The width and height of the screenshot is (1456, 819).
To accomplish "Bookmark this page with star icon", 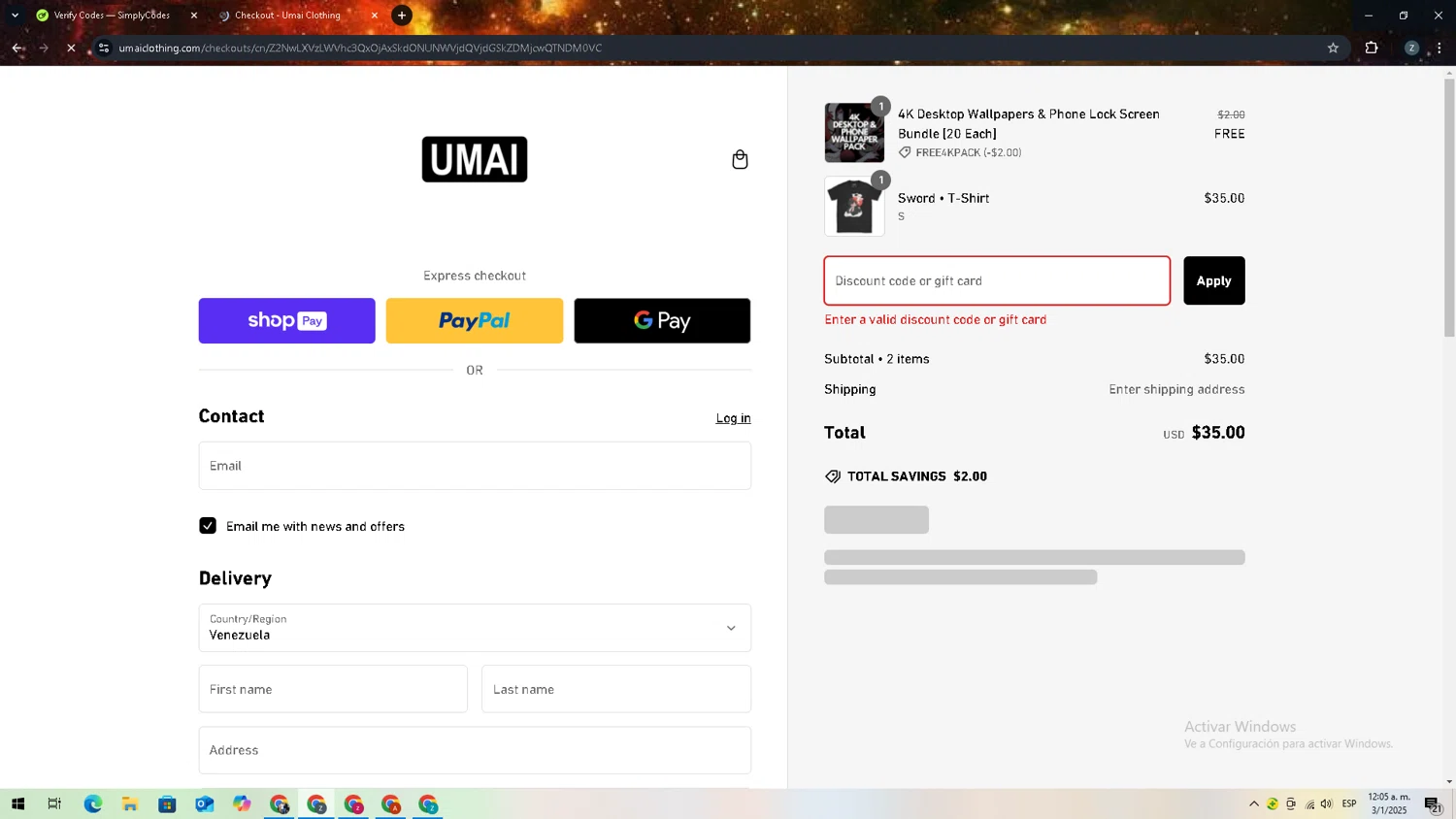I will pyautogui.click(x=1333, y=48).
